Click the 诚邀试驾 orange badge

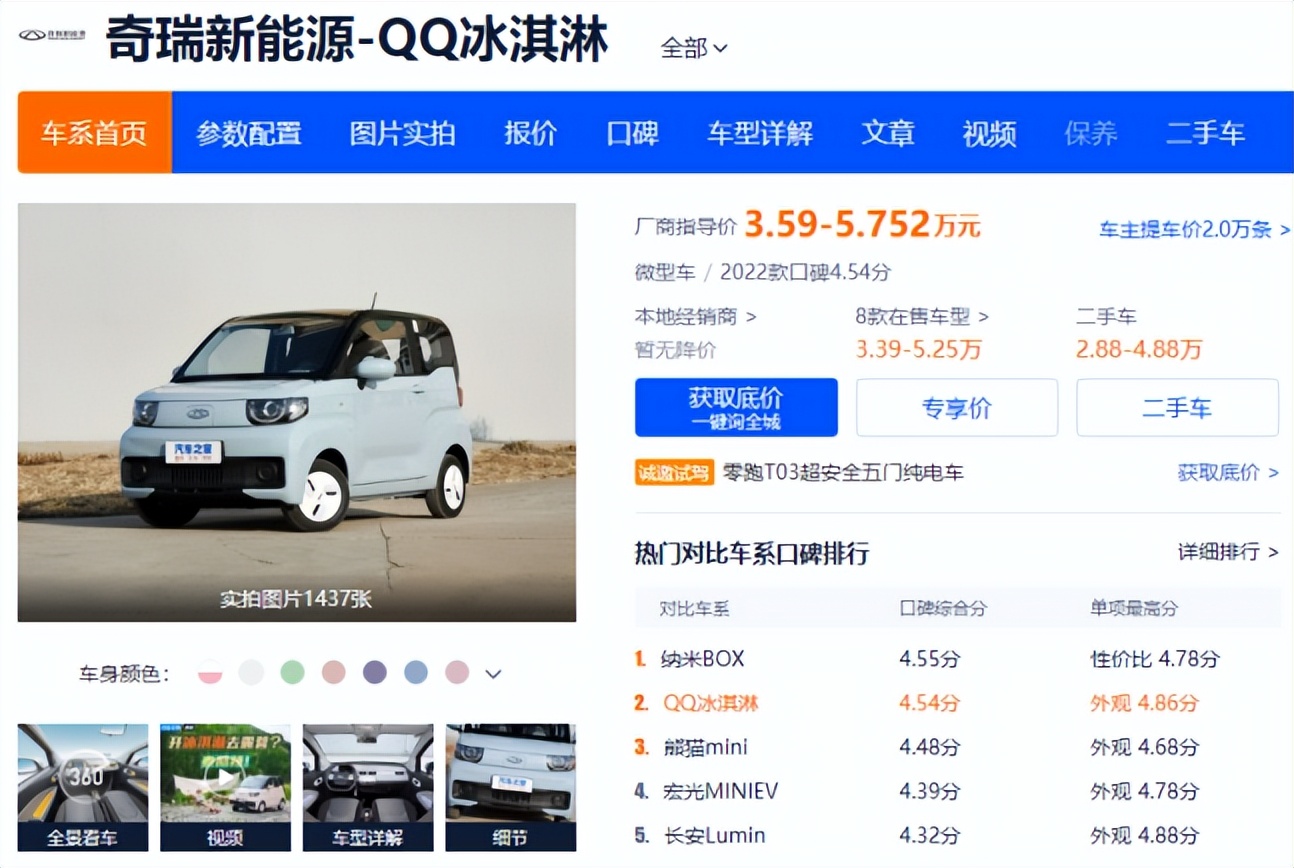(x=674, y=472)
